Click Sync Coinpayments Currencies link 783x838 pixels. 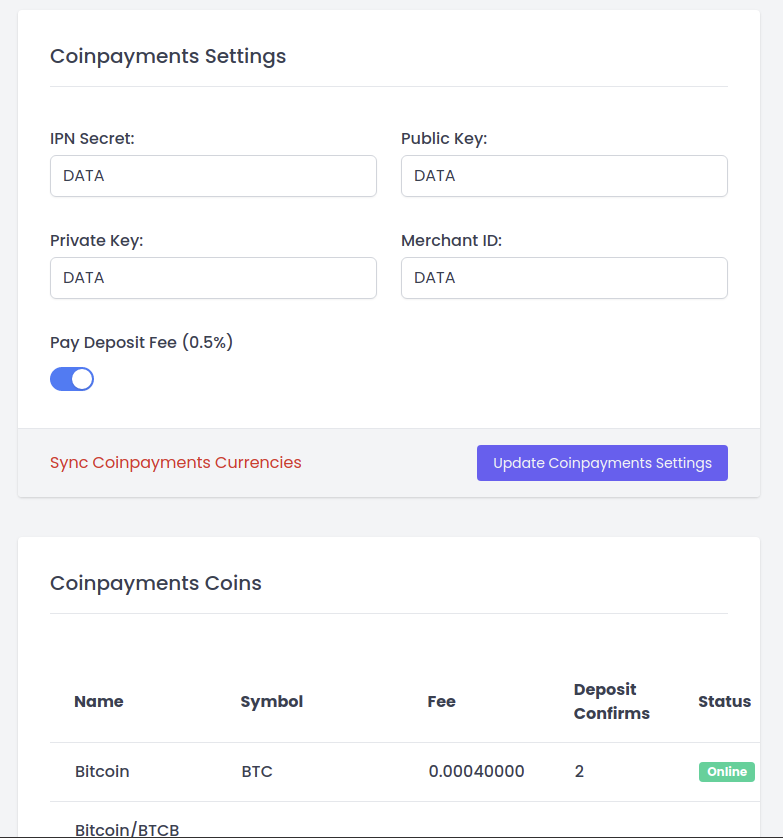pyautogui.click(x=175, y=463)
